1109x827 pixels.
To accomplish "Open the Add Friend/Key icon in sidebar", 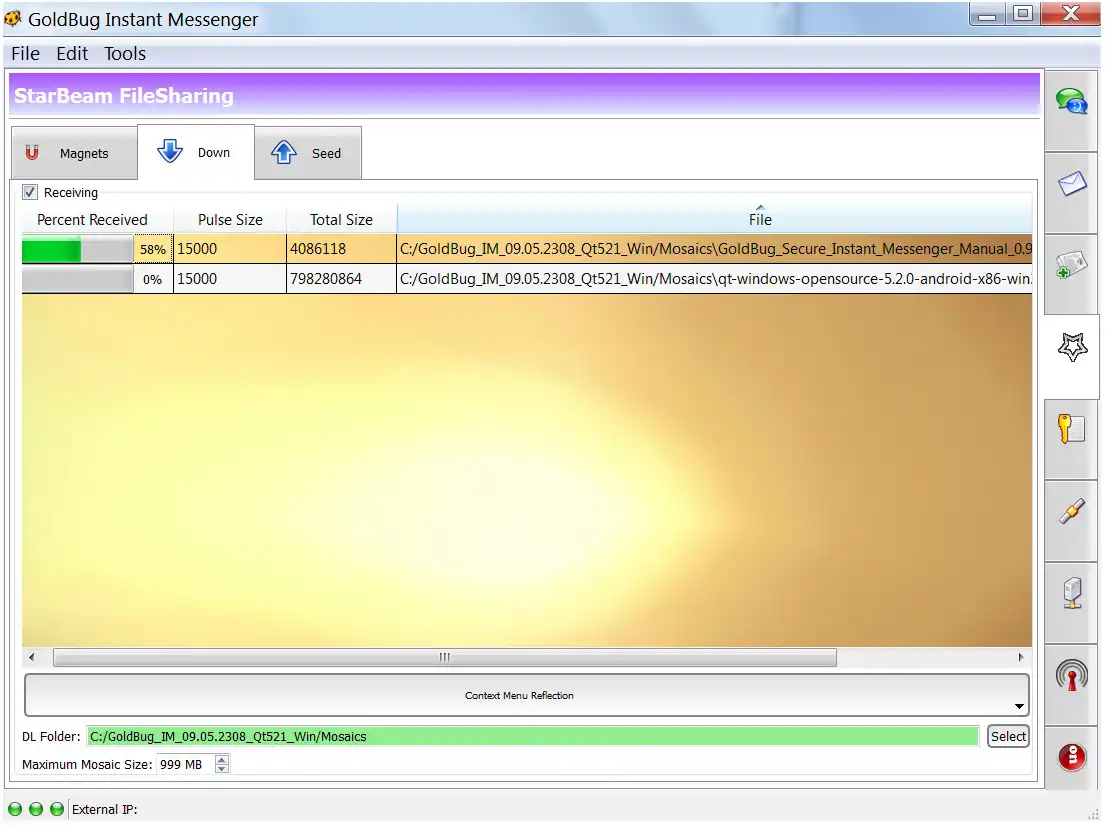I will [1072, 265].
